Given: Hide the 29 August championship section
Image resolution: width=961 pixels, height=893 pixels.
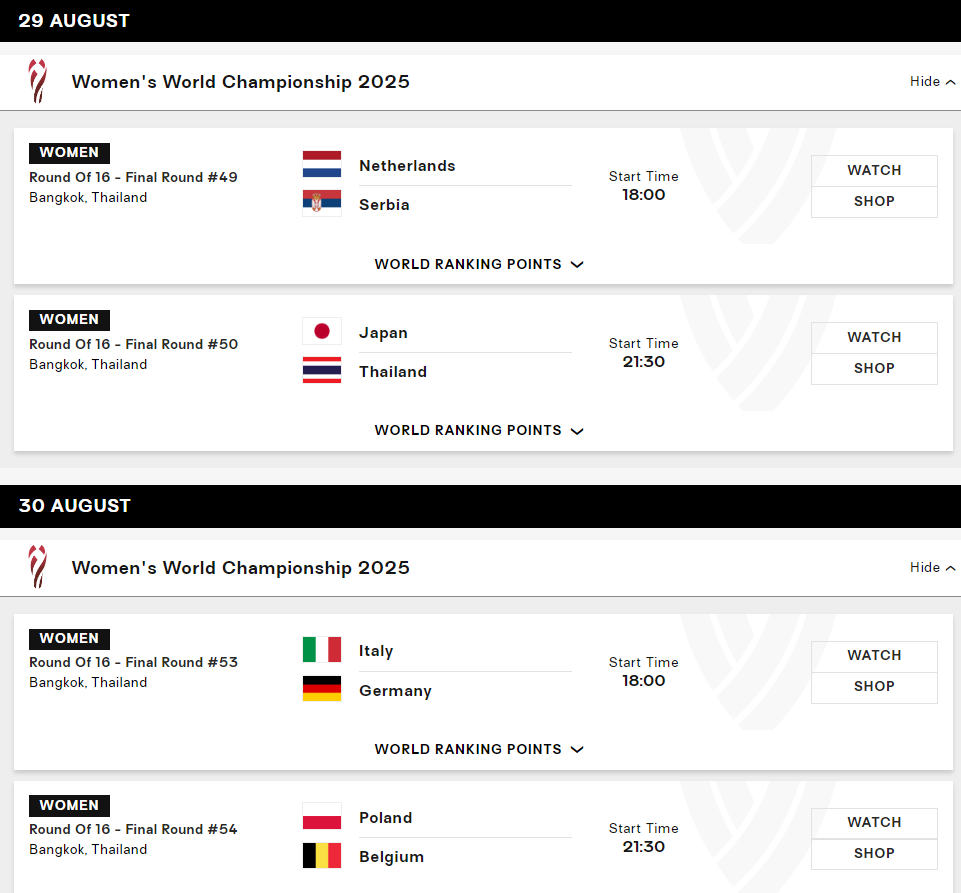Looking at the screenshot, I should click(x=932, y=81).
